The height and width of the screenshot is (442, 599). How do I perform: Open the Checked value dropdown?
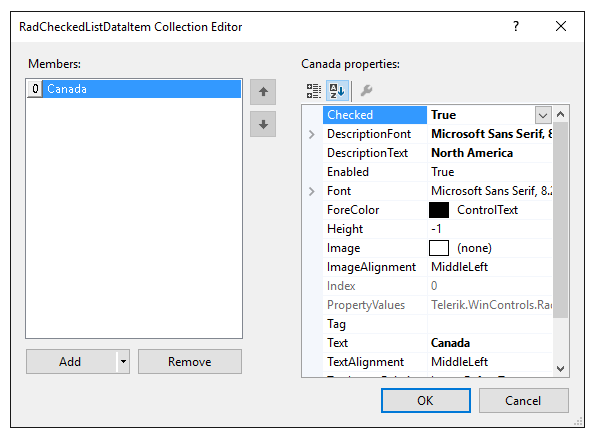click(x=543, y=115)
